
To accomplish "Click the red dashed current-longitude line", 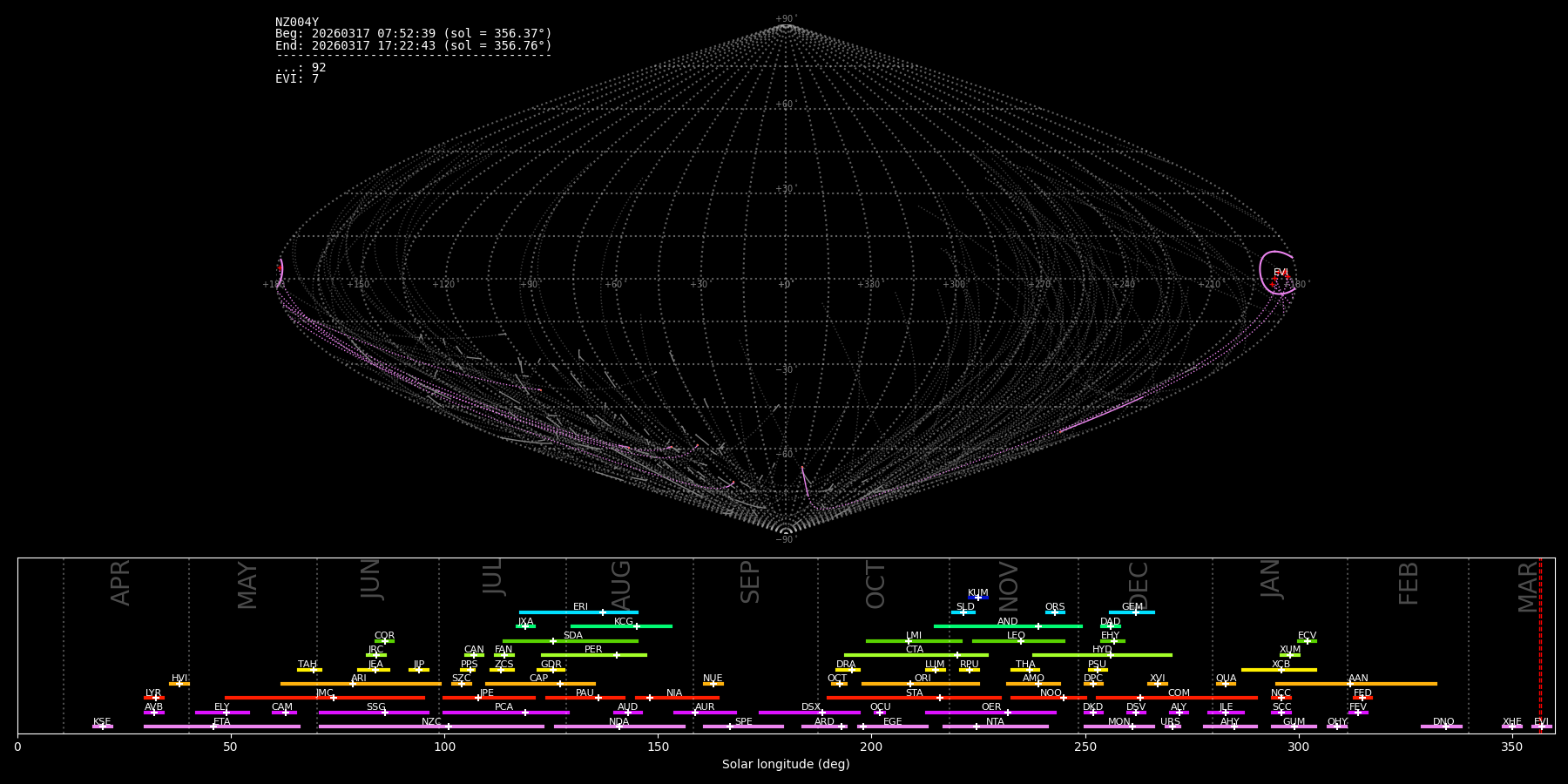I will tap(1540, 645).
